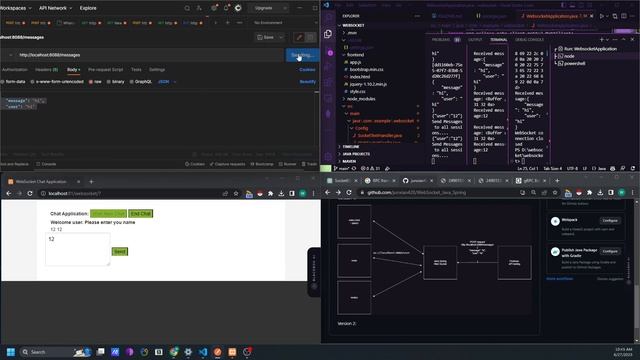Click the green Send button in the chat app

click(x=120, y=251)
